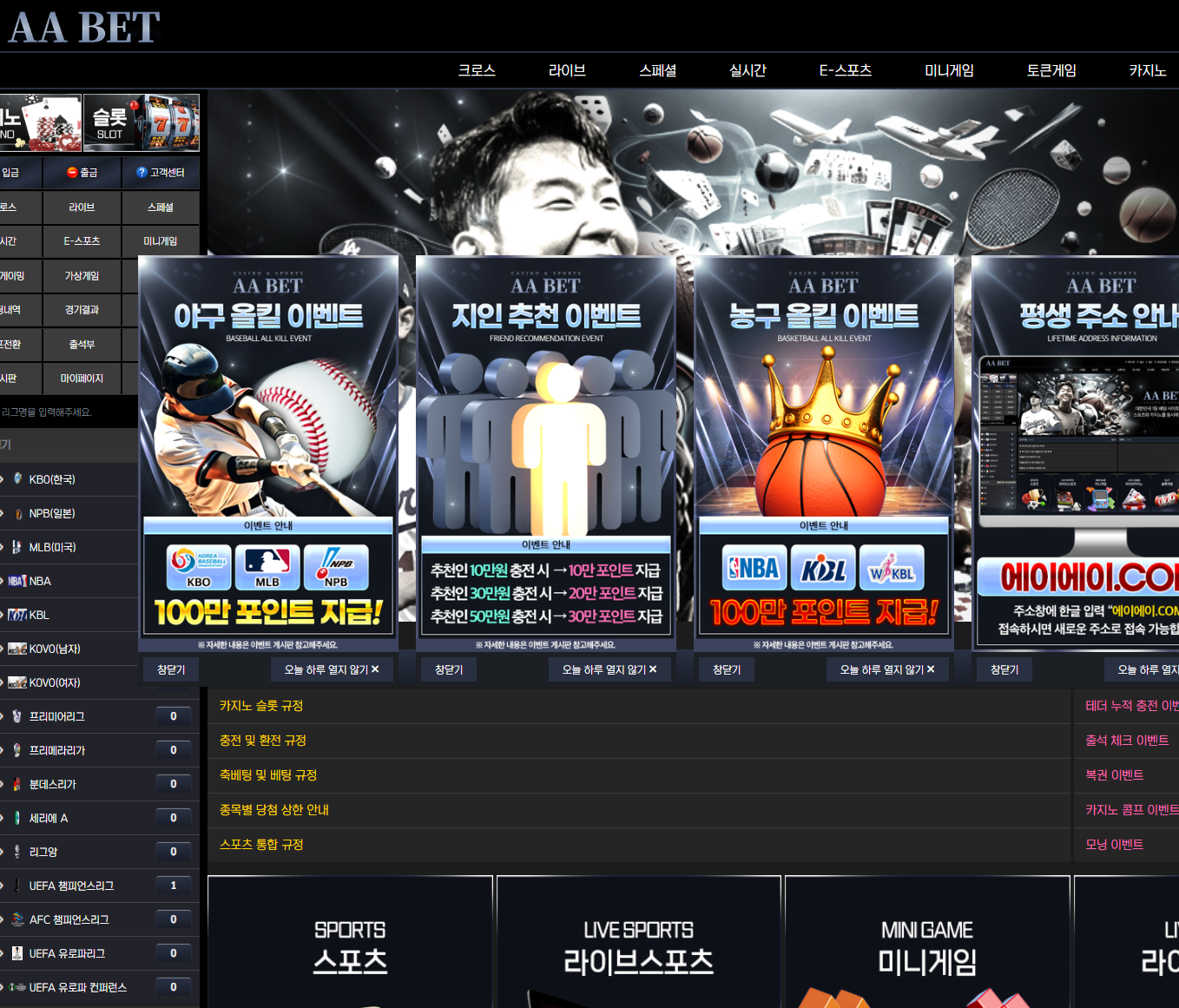Select the KBO(한국) league label
Screen dimensions: 1179x1008
click(52, 480)
